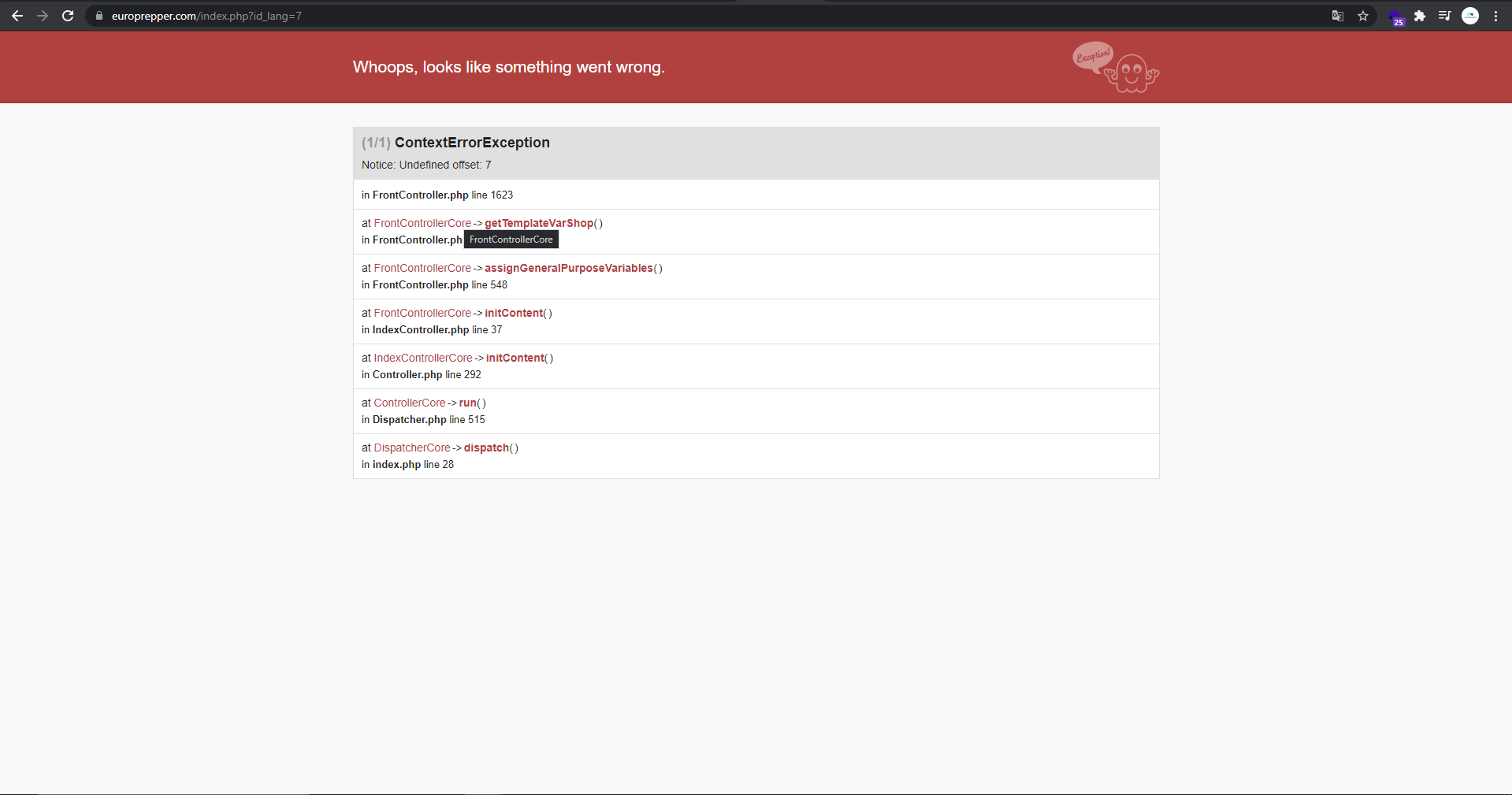Open the media control queue icon
The width and height of the screenshot is (1512, 795).
1444,16
